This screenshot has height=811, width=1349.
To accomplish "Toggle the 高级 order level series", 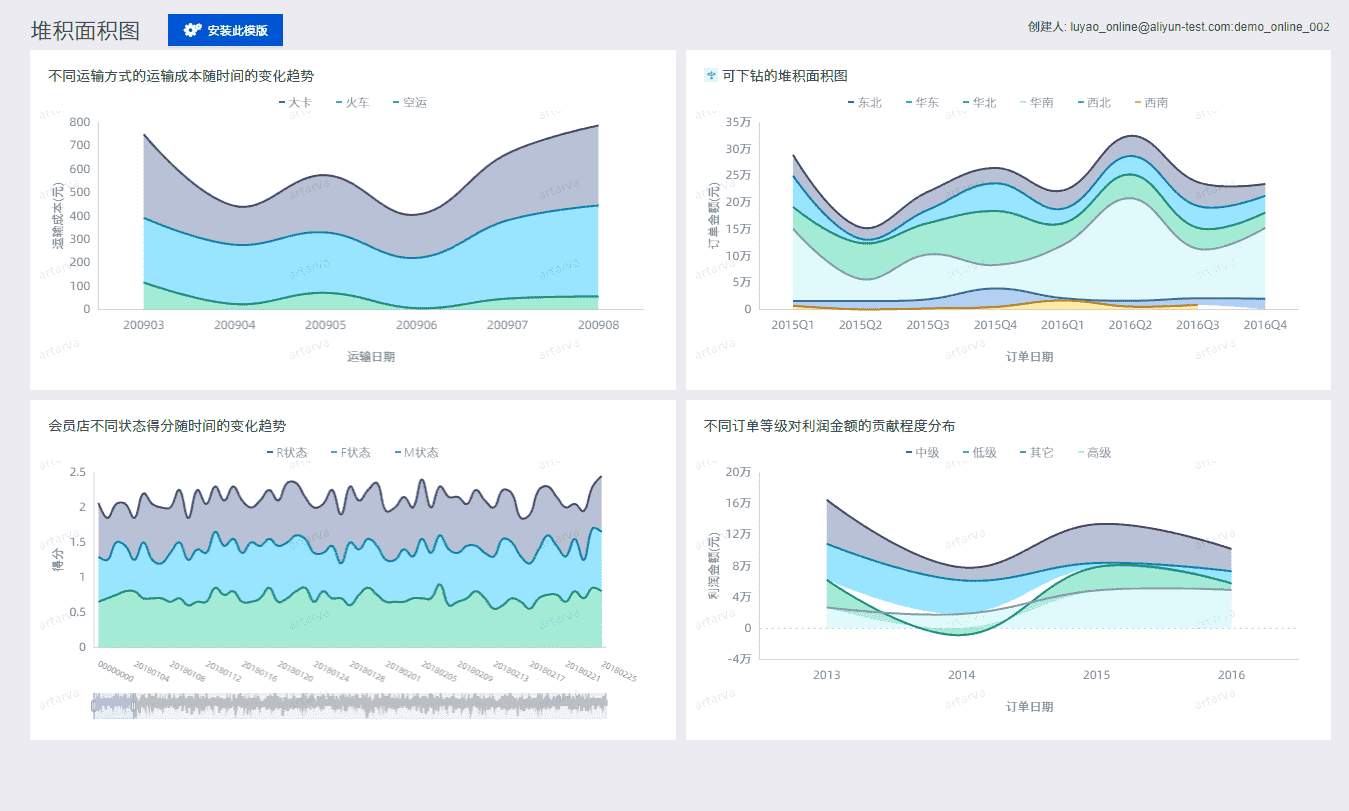I will (x=1094, y=453).
